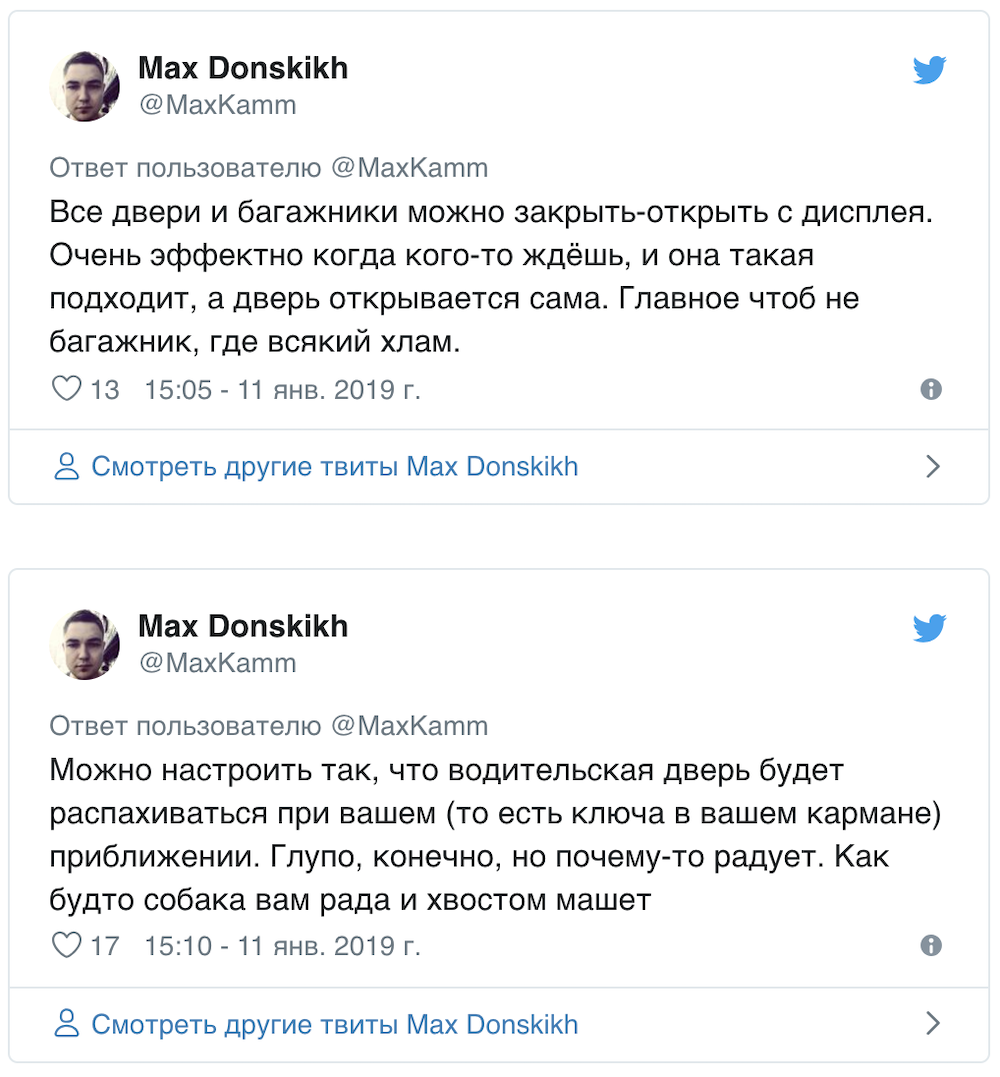The image size is (1000, 1077).
Task: Expand chevron beside first 'Смотреть другие твиты'
Action: pos(932,466)
